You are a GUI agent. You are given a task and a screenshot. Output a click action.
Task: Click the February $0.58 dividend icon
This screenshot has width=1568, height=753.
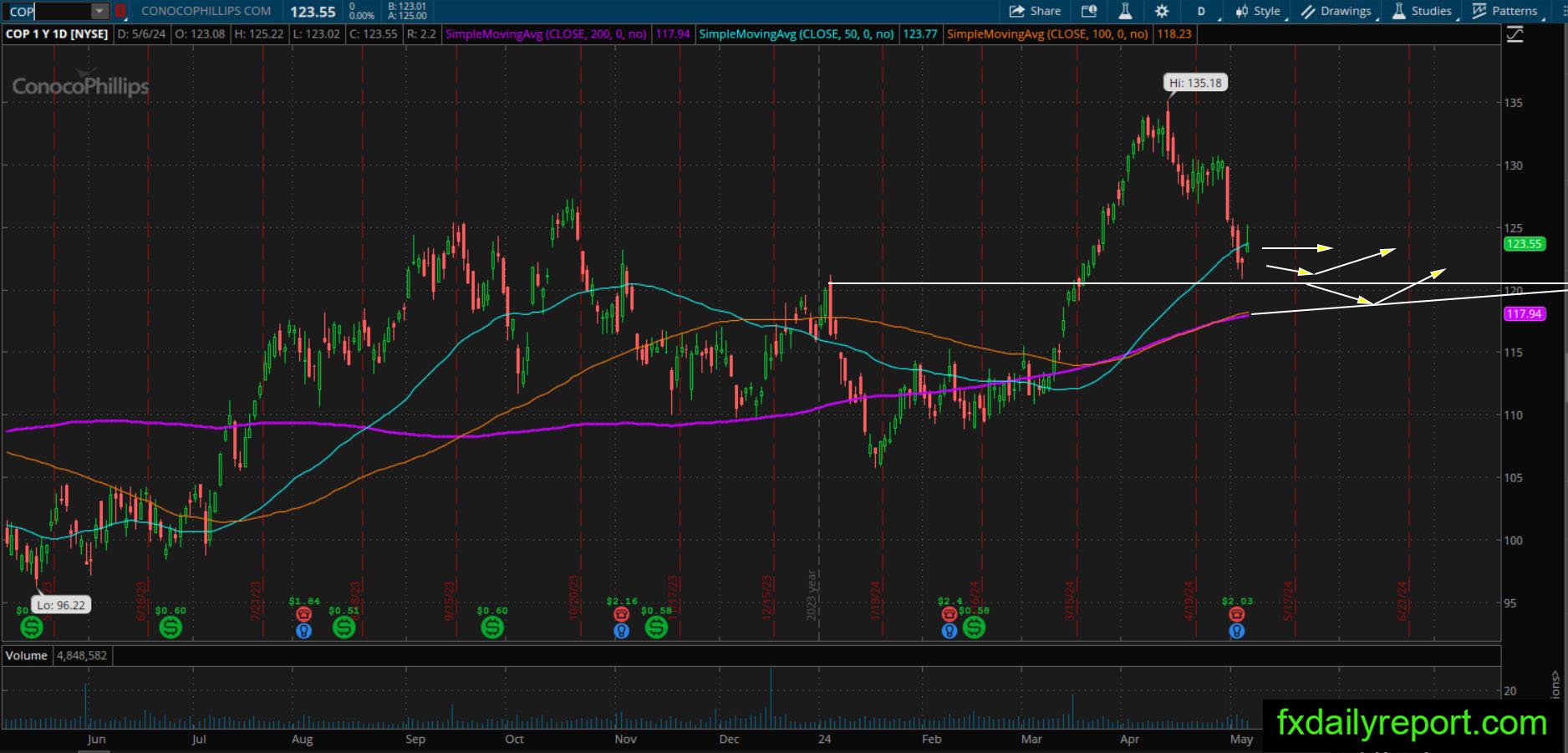(x=974, y=626)
